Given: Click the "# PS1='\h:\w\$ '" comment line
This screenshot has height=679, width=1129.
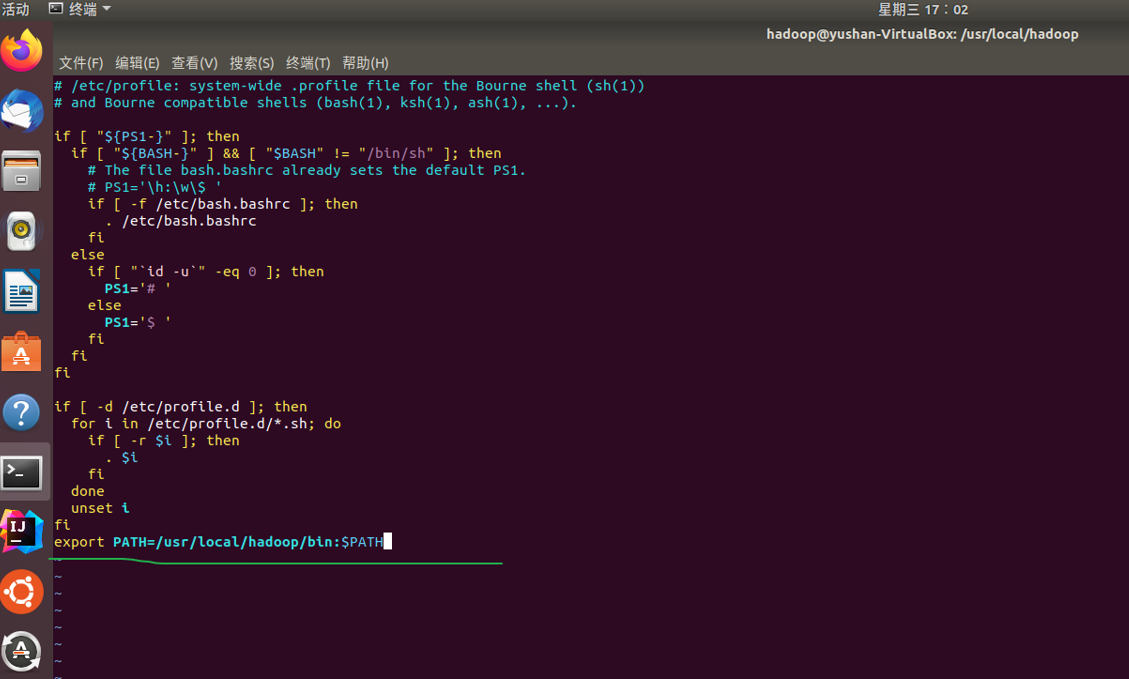Looking at the screenshot, I should [x=155, y=187].
